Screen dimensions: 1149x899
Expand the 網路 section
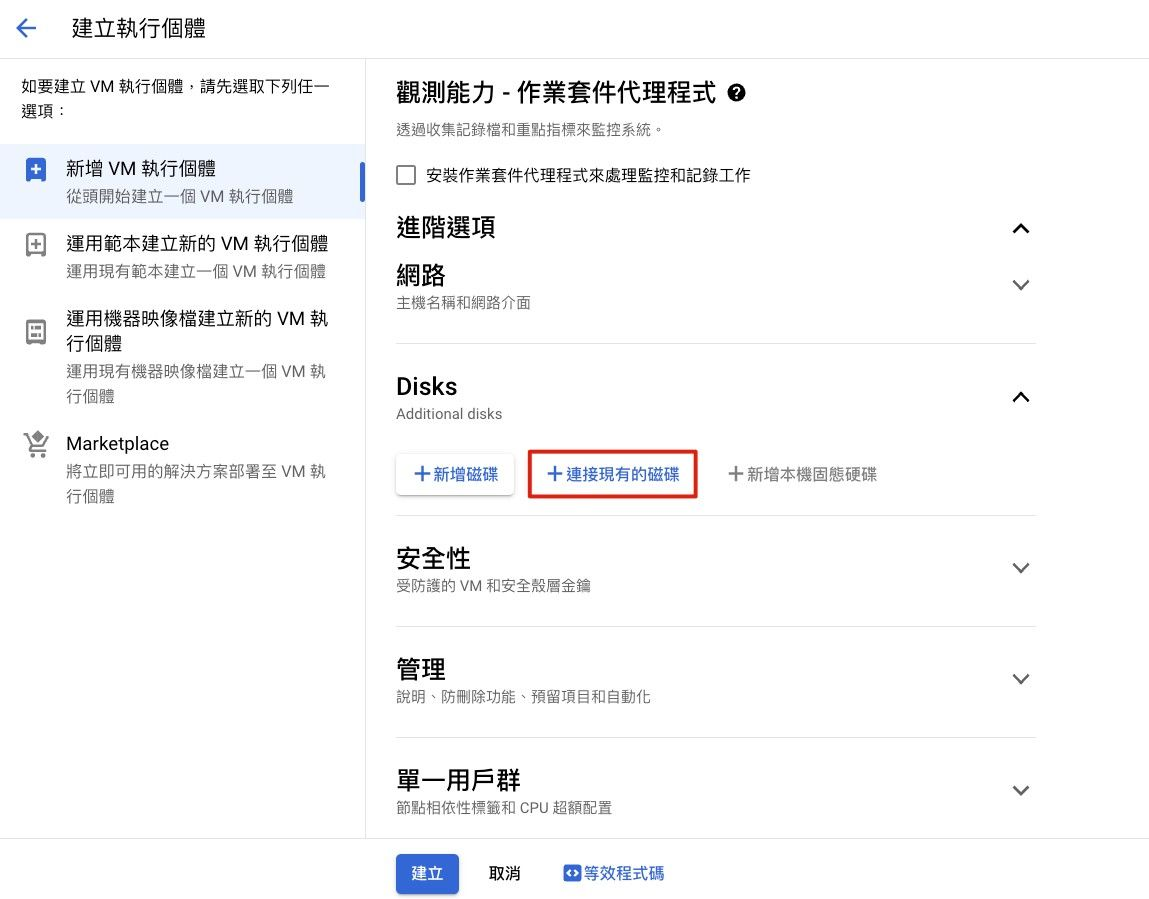pos(1020,285)
